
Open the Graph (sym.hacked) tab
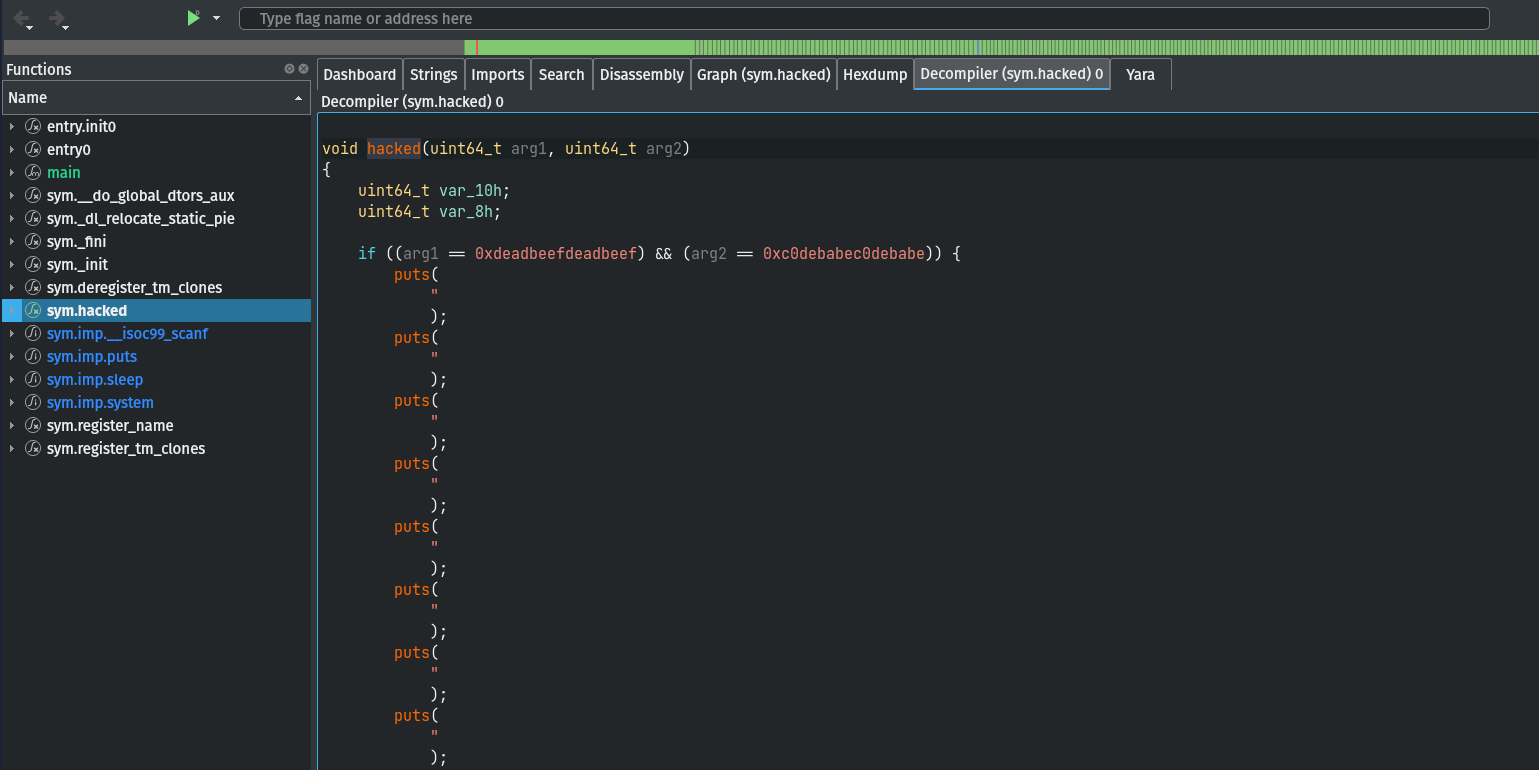click(x=763, y=74)
